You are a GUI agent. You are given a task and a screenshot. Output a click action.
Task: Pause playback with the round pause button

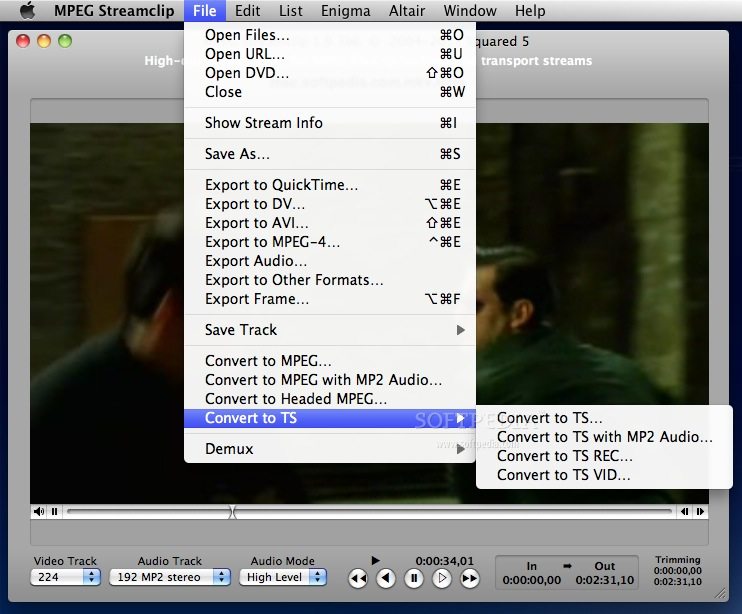pyautogui.click(x=414, y=578)
